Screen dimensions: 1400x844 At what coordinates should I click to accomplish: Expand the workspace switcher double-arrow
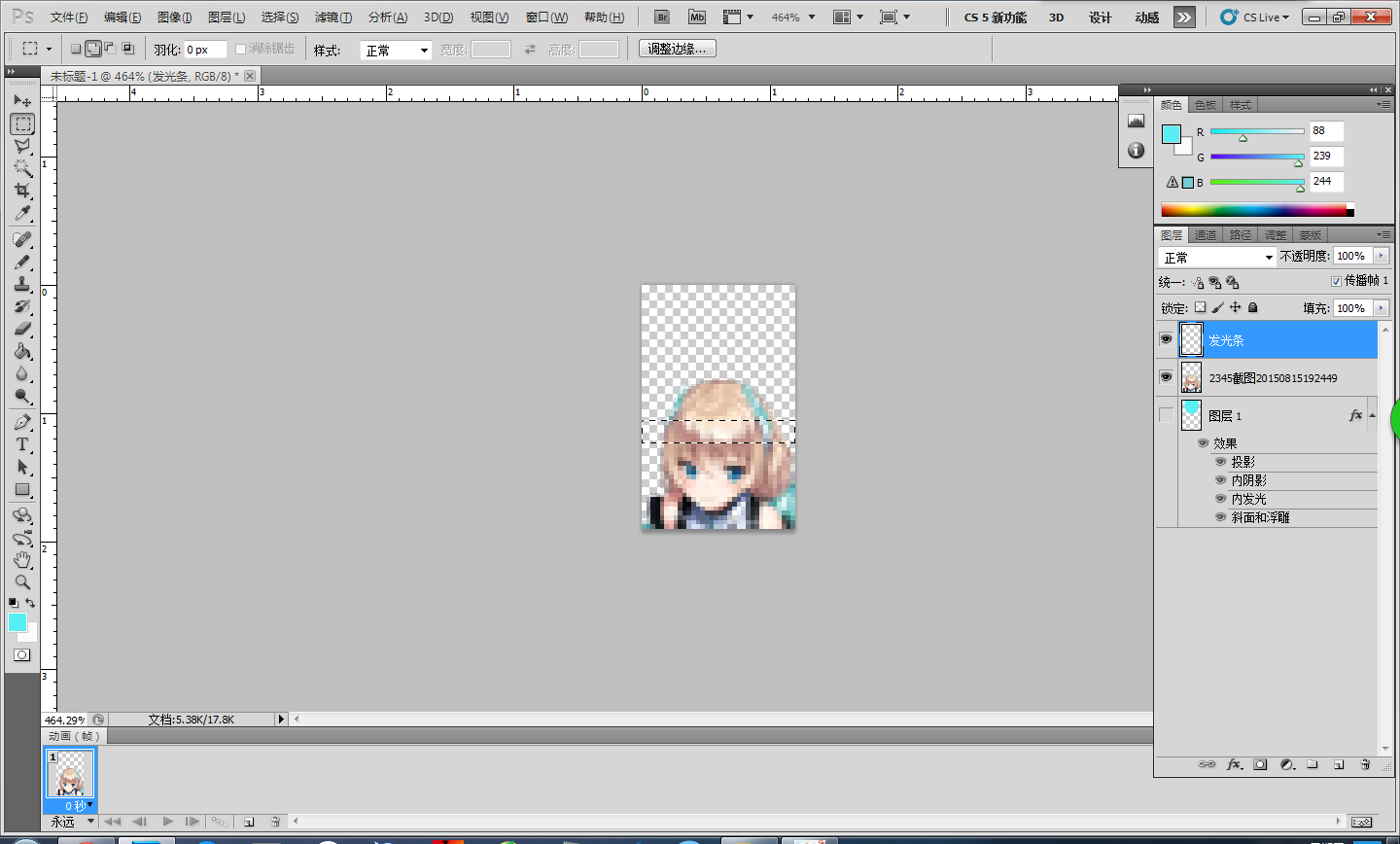(x=1183, y=18)
